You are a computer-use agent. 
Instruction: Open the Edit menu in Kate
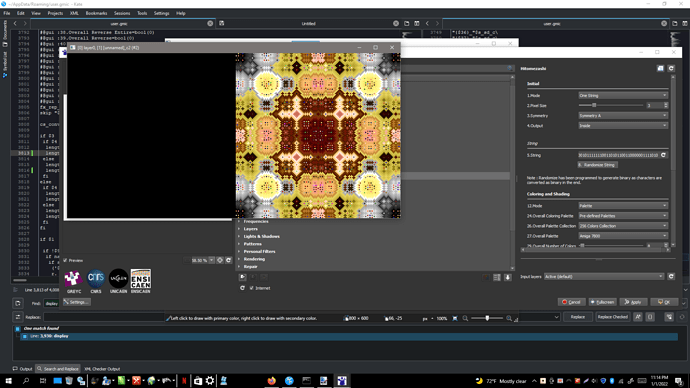pyautogui.click(x=21, y=13)
